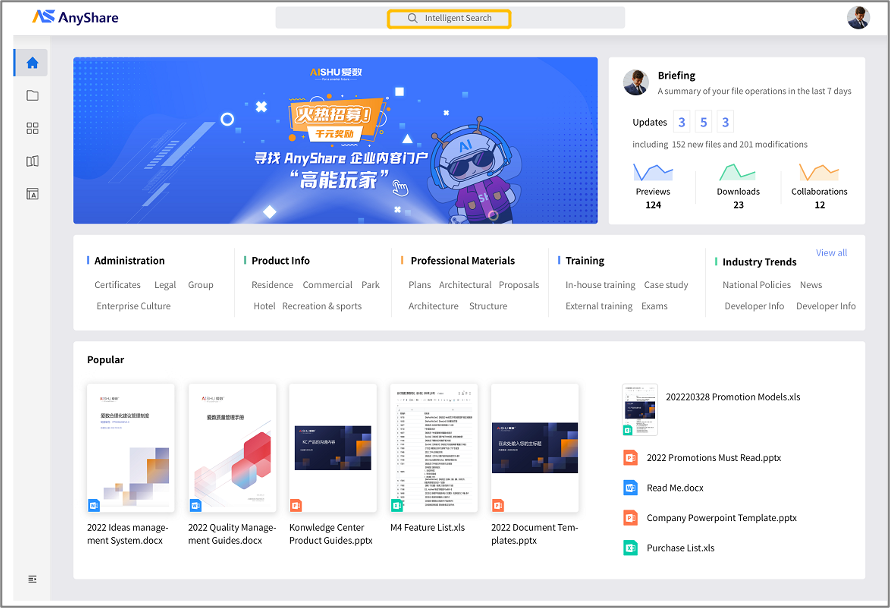The height and width of the screenshot is (608, 890).
Task: Click the apps grid icon in sidebar
Action: tap(32, 128)
